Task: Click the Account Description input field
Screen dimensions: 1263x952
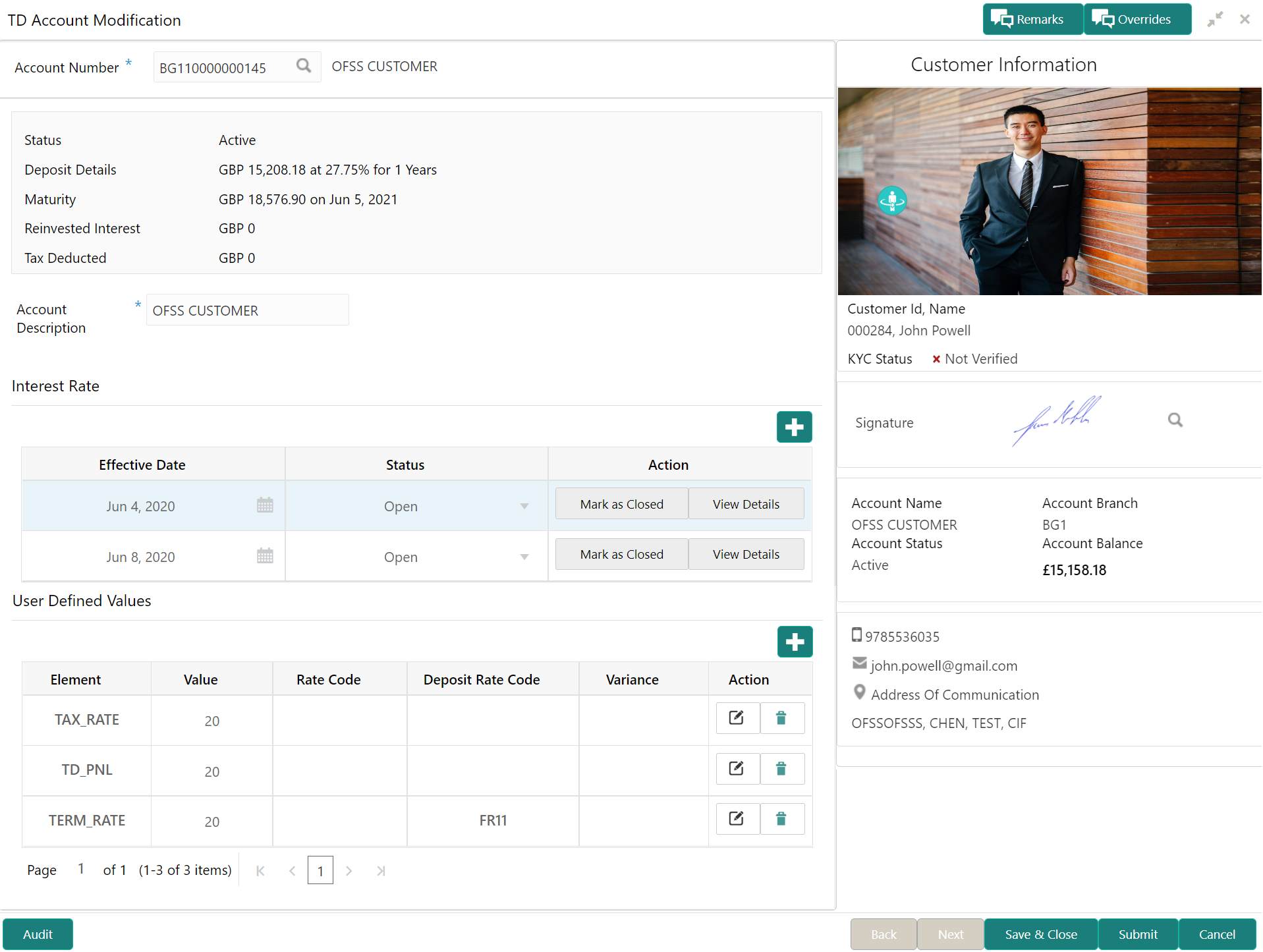Action: point(247,310)
